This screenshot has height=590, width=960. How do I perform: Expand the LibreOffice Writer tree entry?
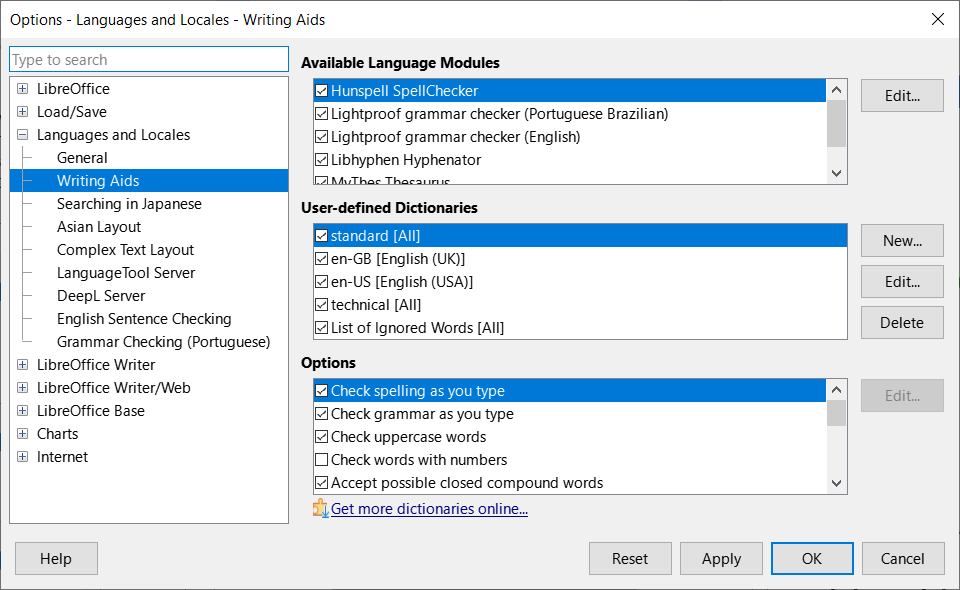click(22, 364)
